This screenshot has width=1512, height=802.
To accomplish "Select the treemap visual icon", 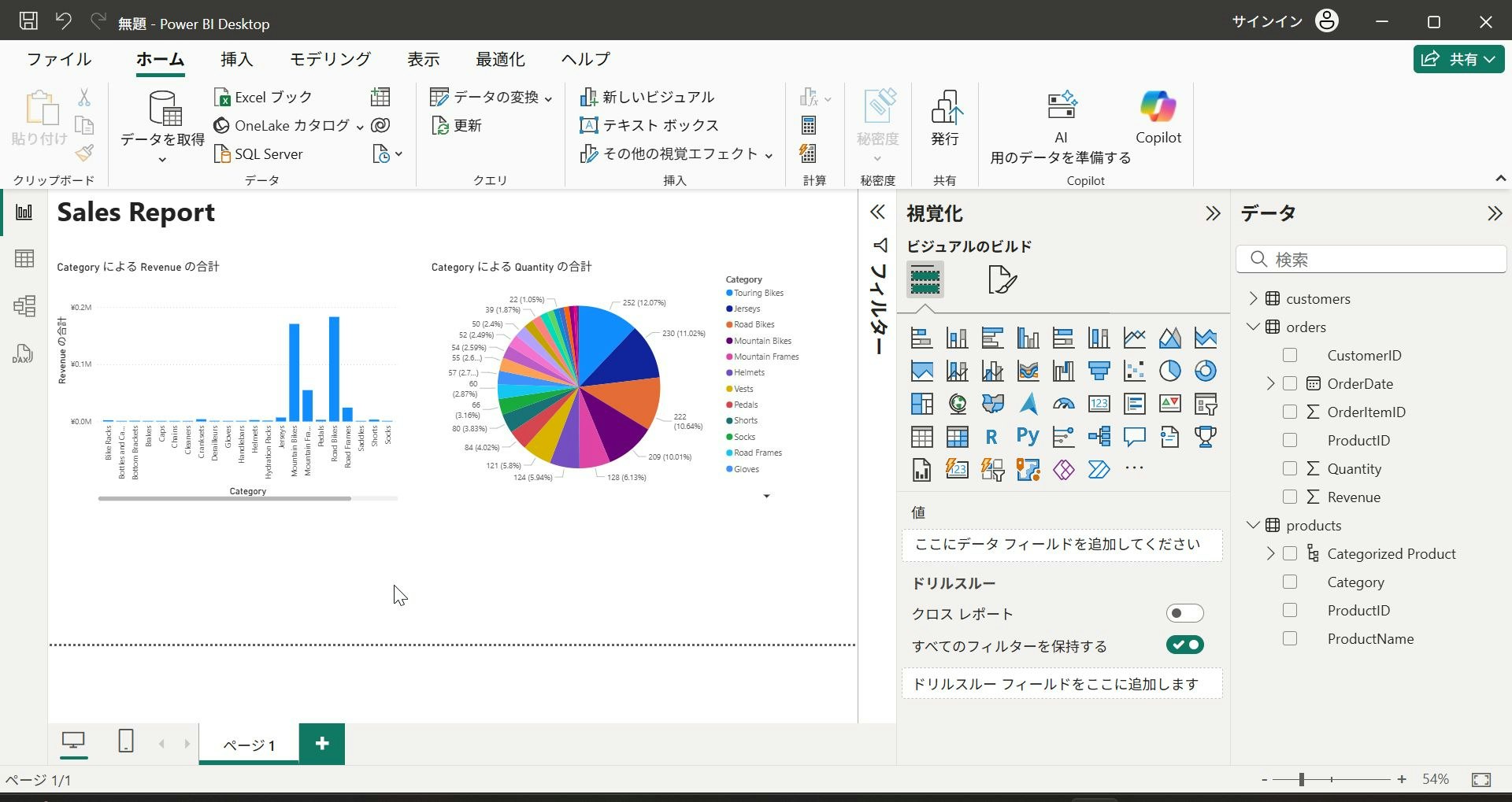I will pyautogui.click(x=921, y=404).
